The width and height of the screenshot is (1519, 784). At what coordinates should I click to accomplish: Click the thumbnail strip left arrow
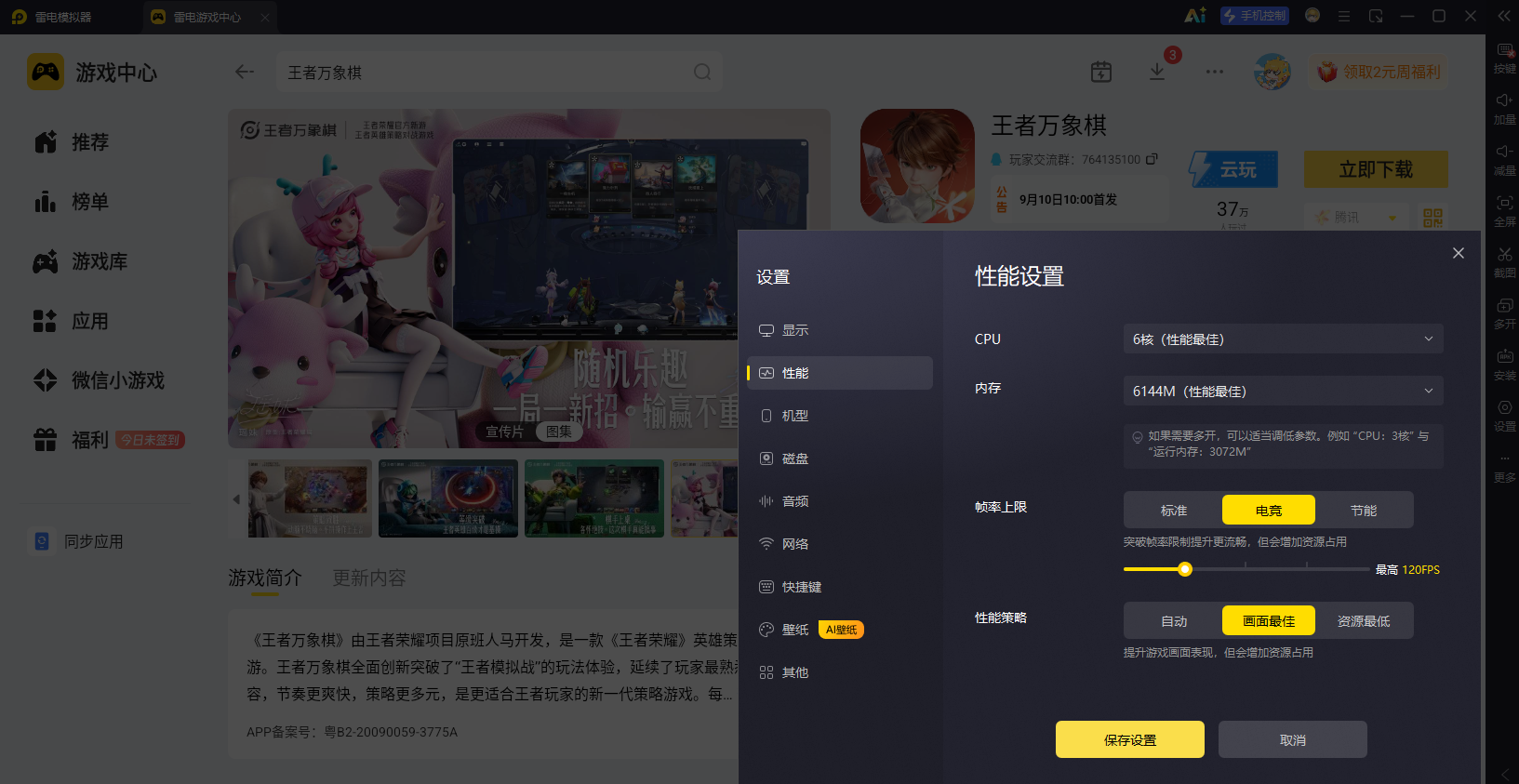click(236, 499)
